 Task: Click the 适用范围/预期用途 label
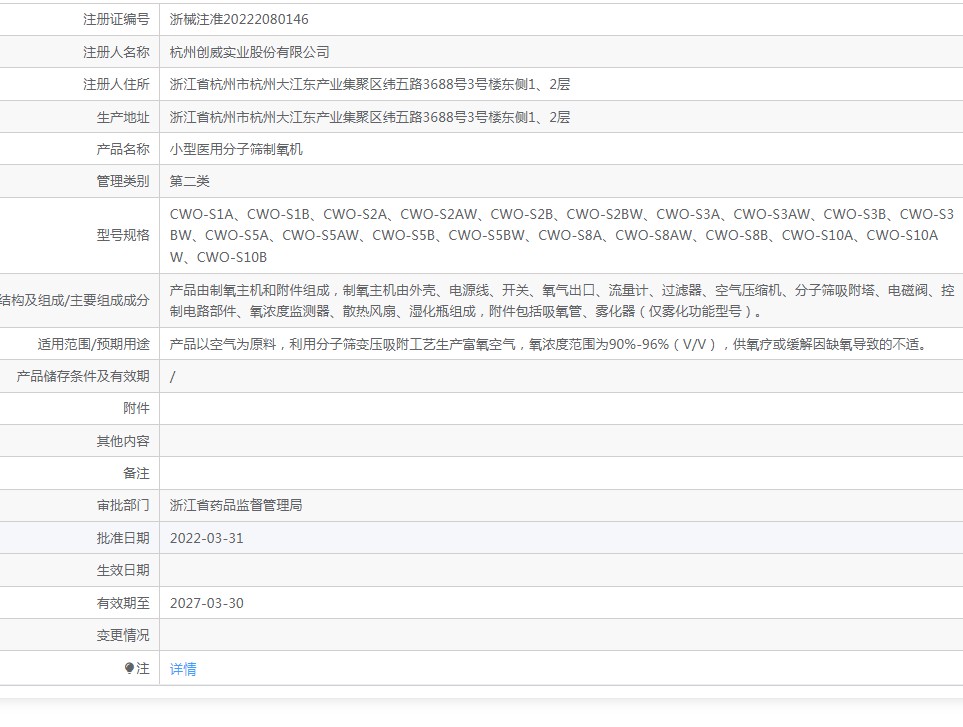93,344
